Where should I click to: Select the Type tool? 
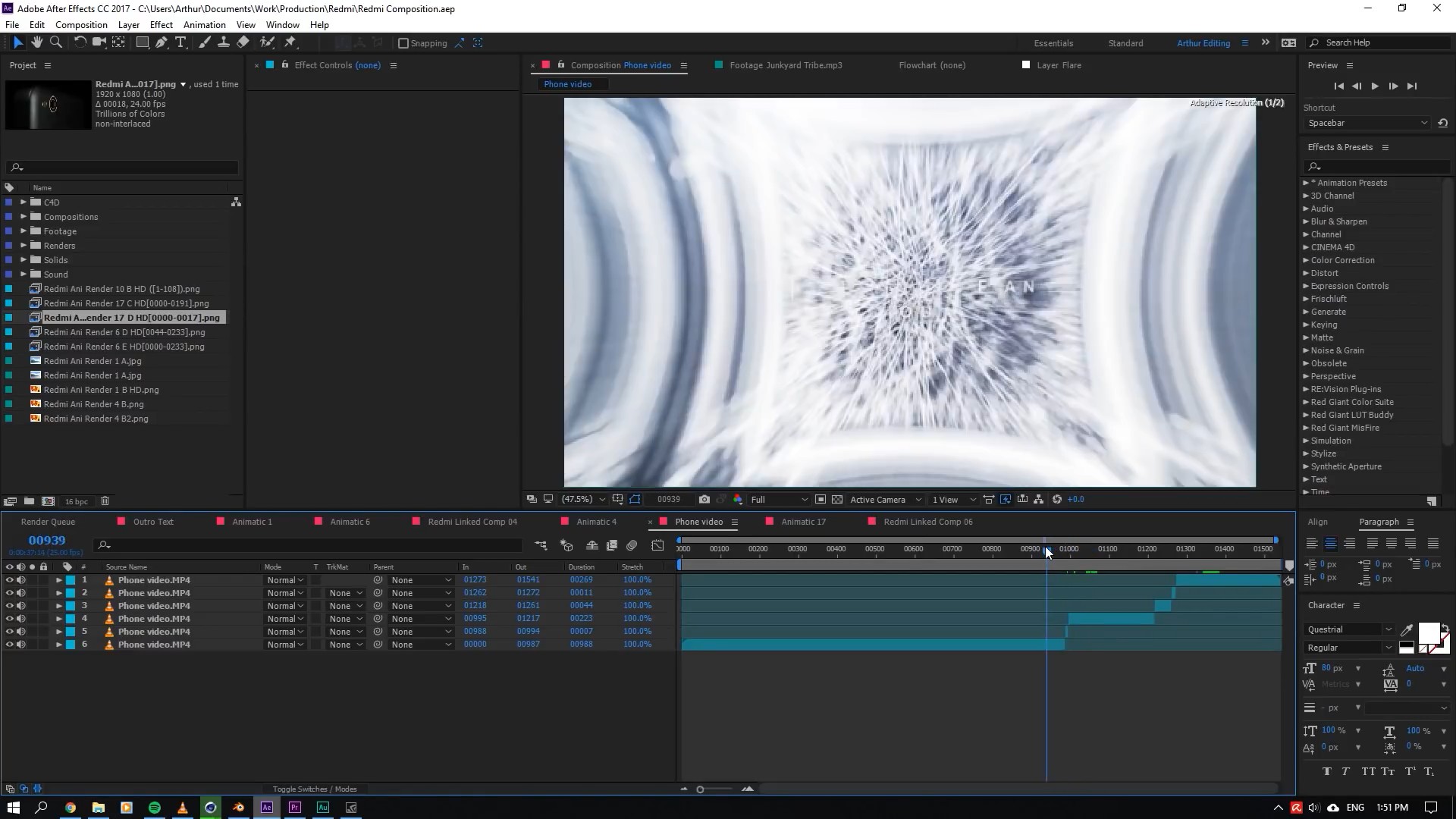coord(180,43)
